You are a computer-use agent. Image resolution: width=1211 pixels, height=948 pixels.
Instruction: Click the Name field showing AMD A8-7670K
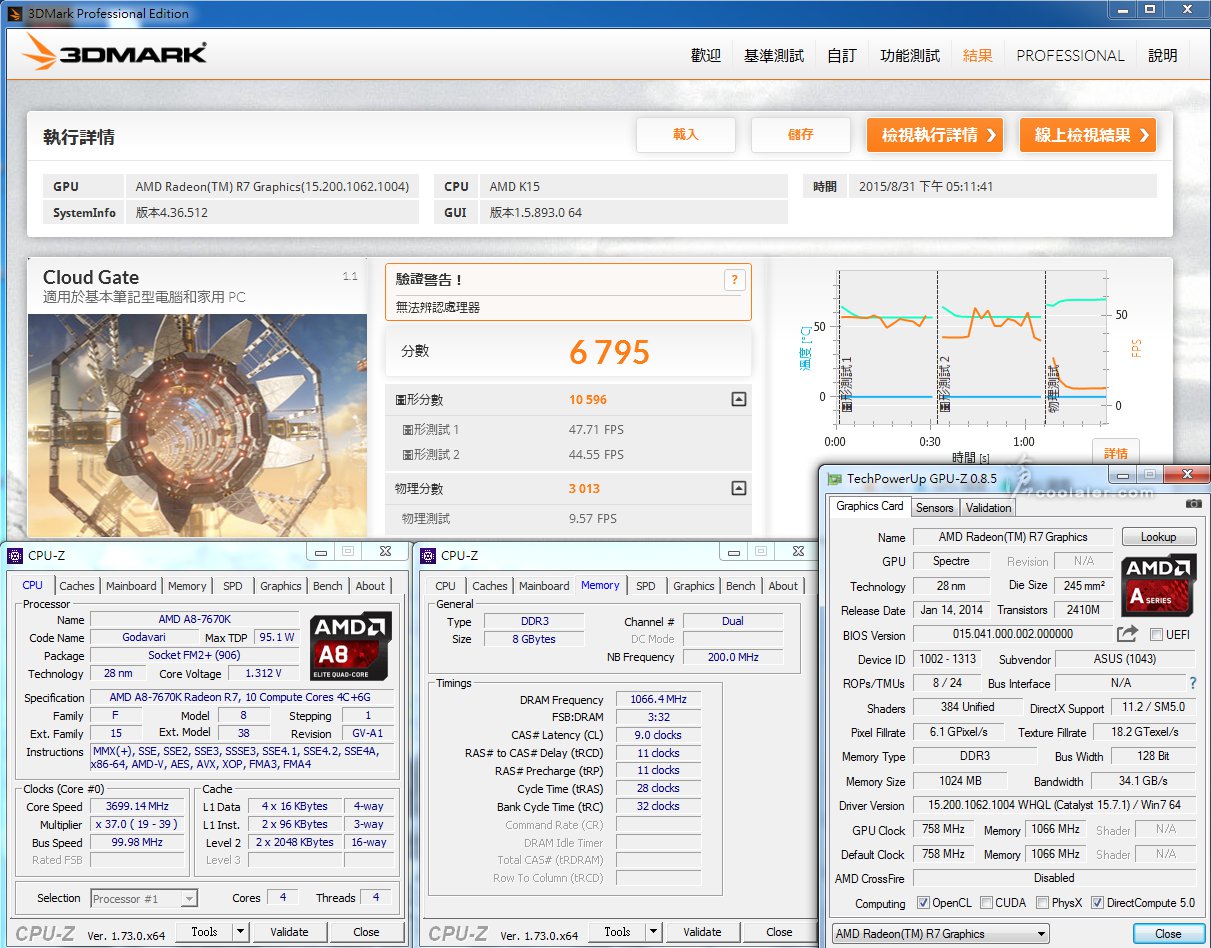coord(195,620)
